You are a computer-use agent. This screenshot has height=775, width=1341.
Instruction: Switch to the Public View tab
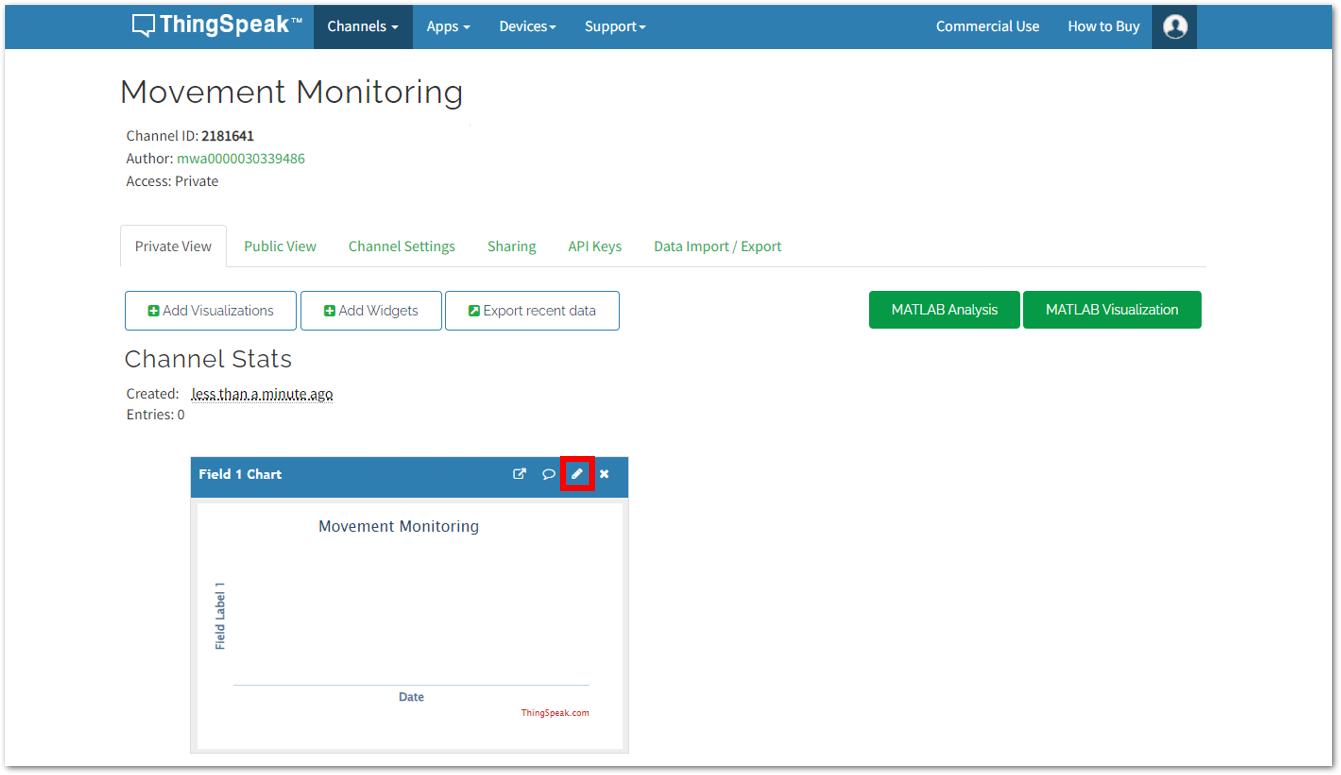click(x=280, y=246)
